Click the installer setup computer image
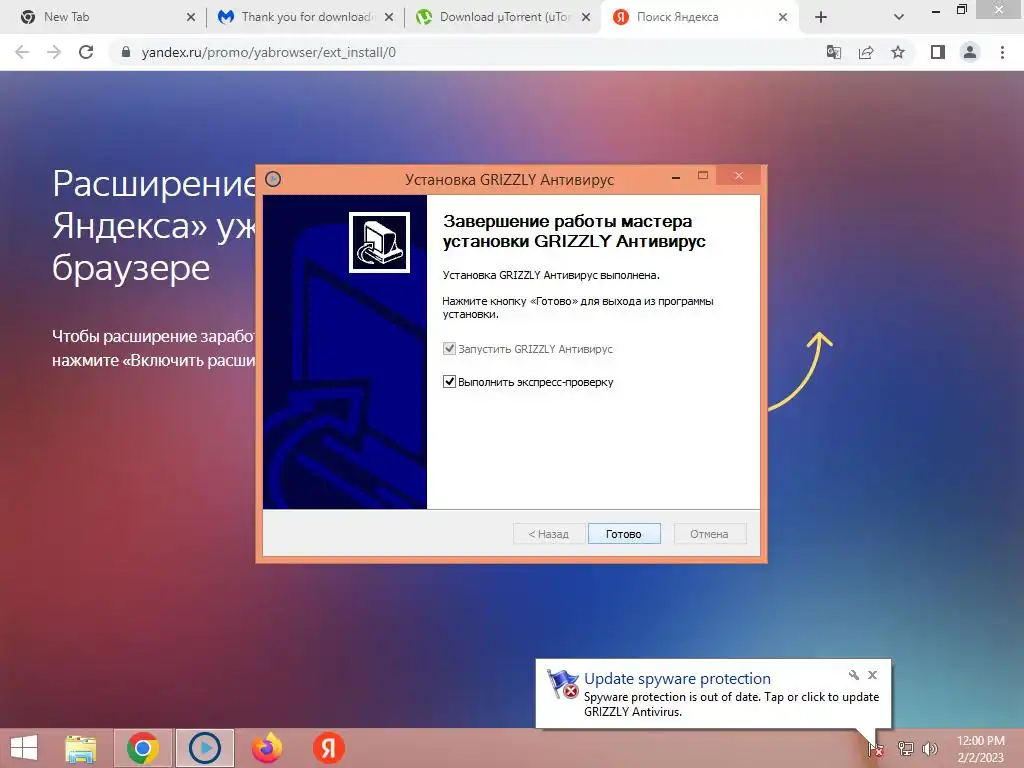 point(379,242)
